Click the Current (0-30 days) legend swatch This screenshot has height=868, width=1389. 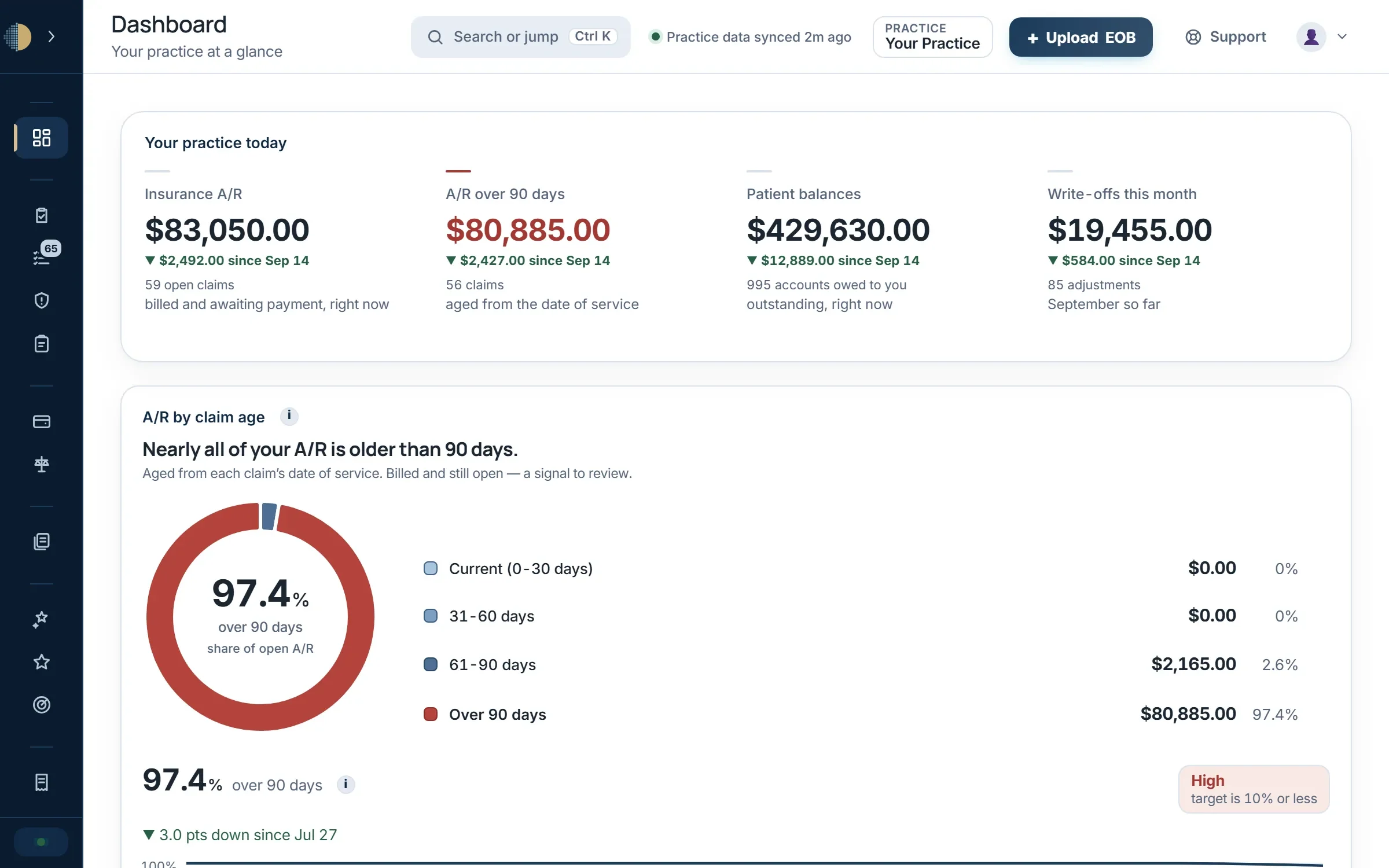(431, 568)
